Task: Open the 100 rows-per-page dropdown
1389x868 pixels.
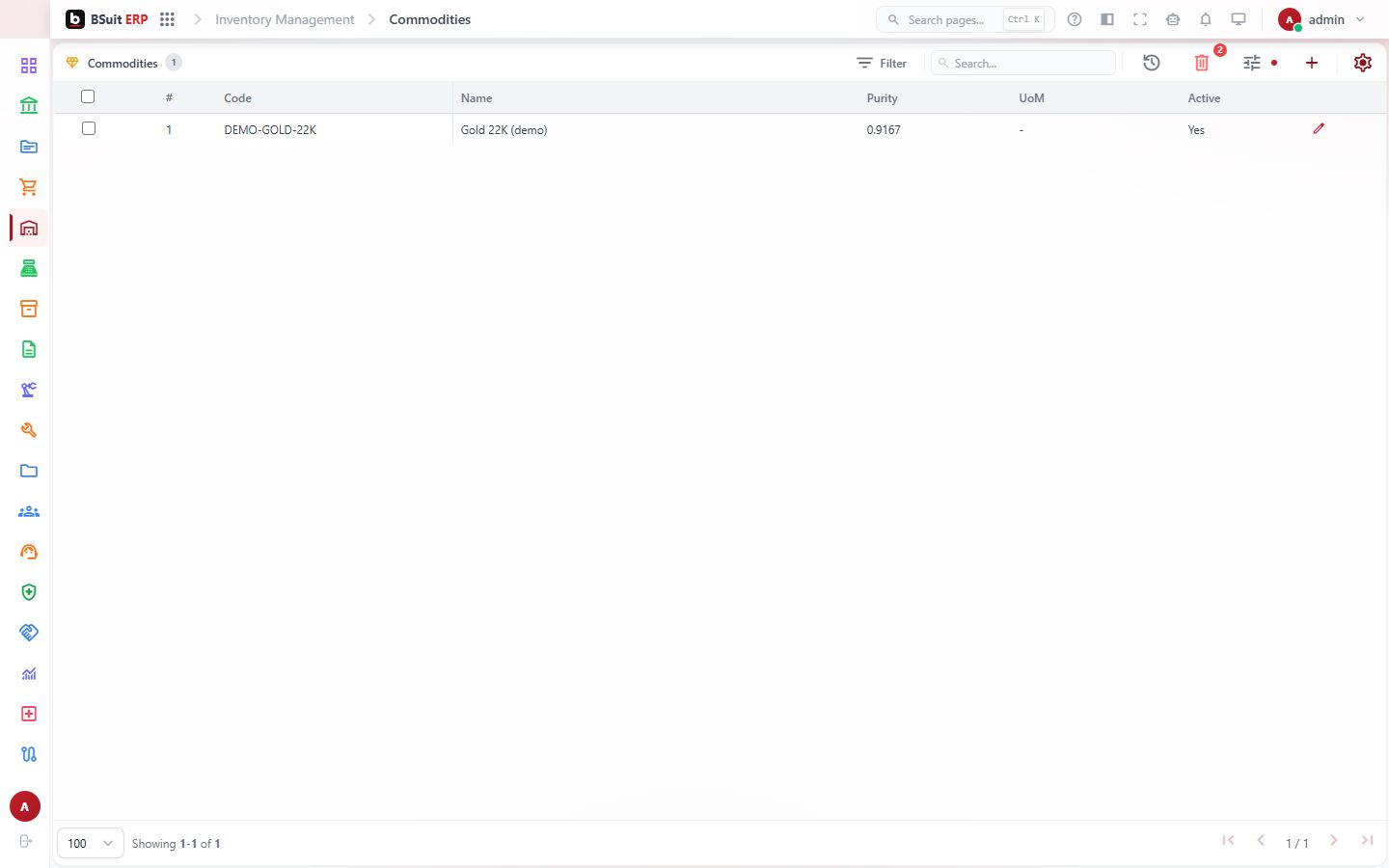Action: coord(91,843)
